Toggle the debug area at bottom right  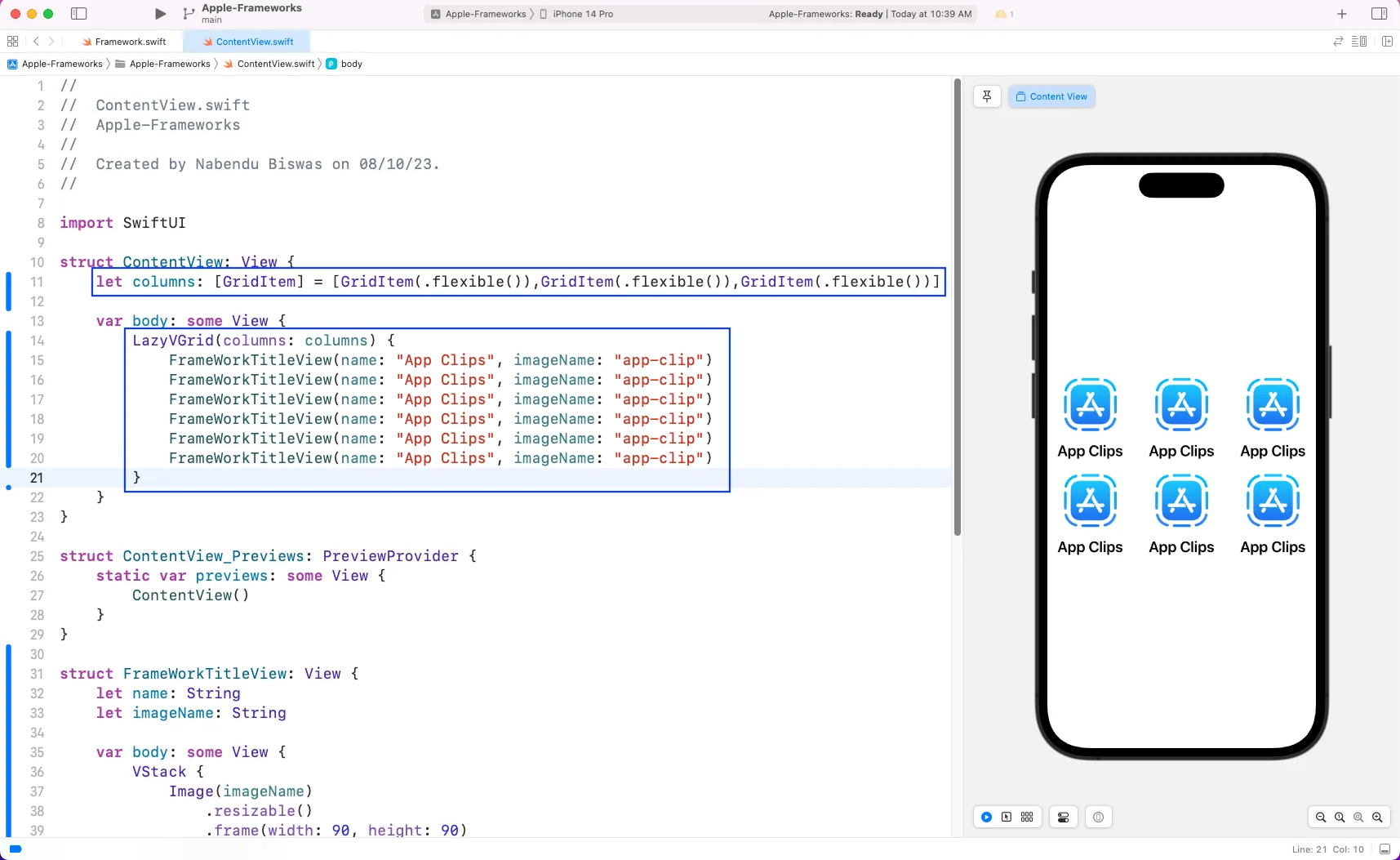tap(1384, 849)
